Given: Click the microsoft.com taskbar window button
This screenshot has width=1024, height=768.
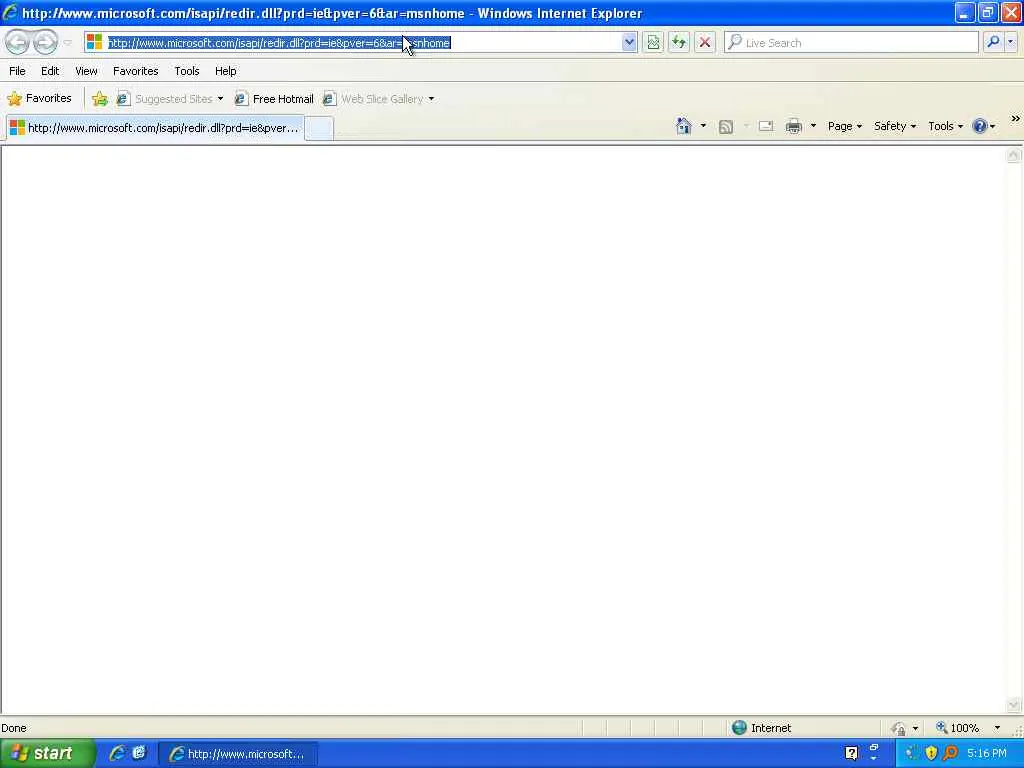Looking at the screenshot, I should pyautogui.click(x=238, y=754).
